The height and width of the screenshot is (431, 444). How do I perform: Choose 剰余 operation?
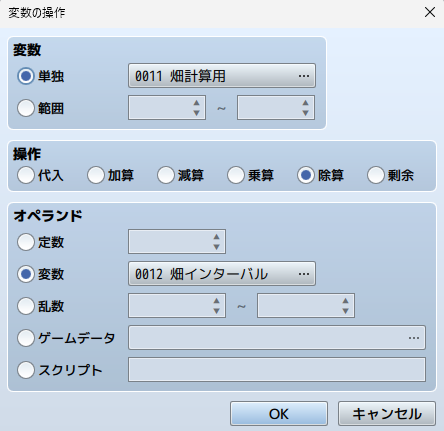(376, 175)
